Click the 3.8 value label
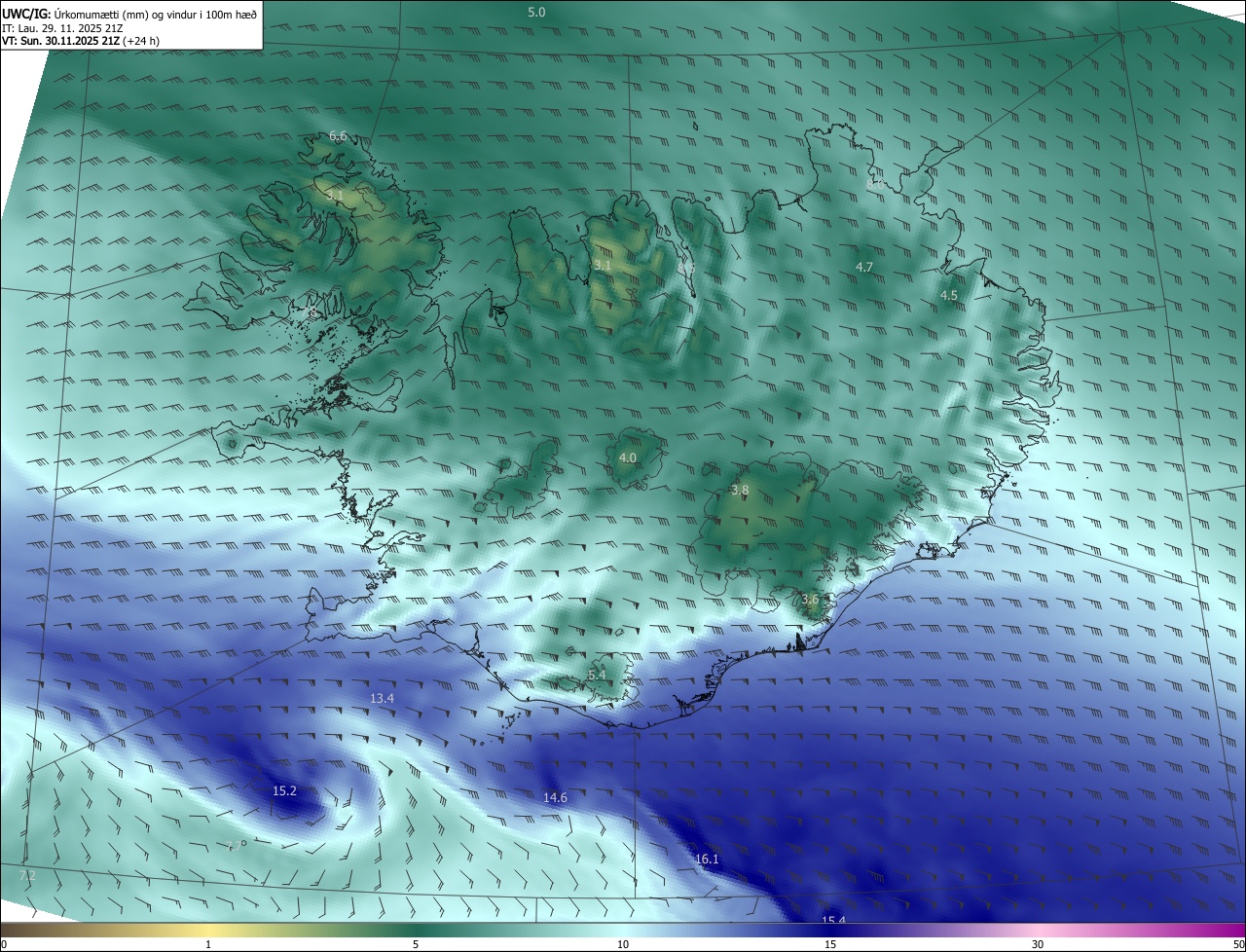This screenshot has height=952, width=1246. coord(740,491)
